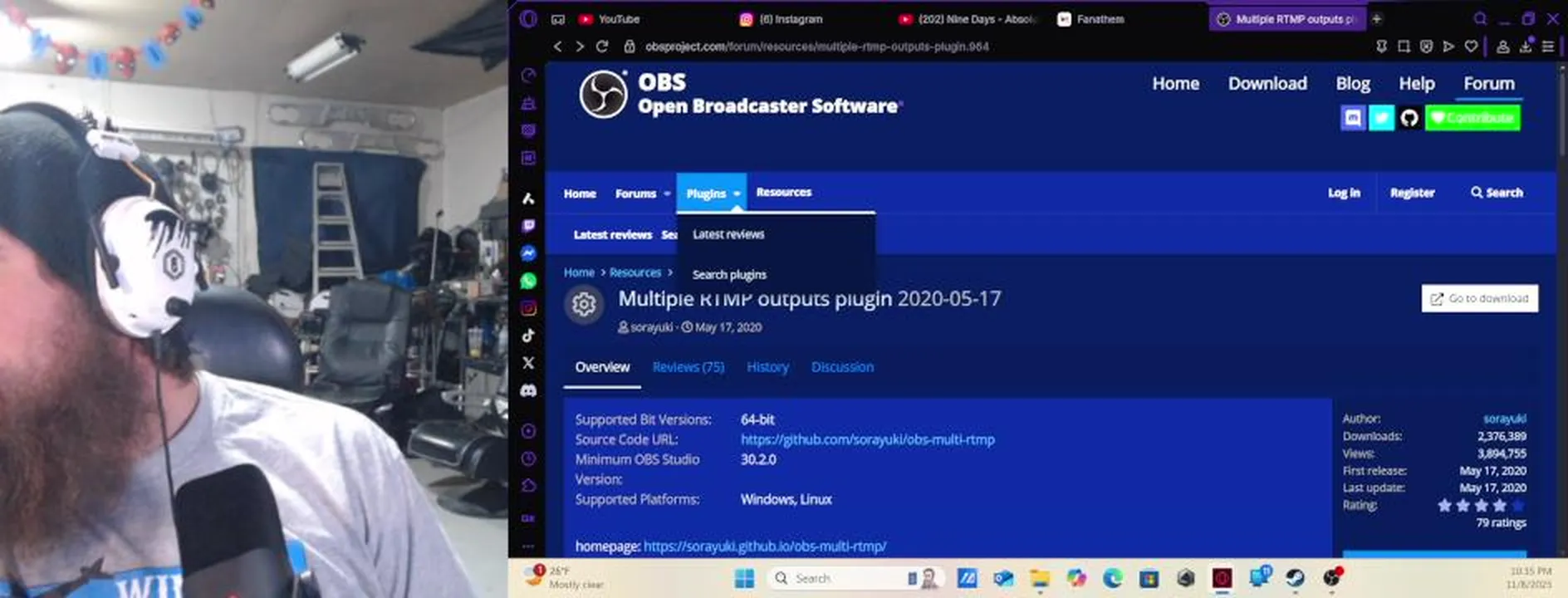Open GX Control speedometer in the sidebar

[x=528, y=76]
